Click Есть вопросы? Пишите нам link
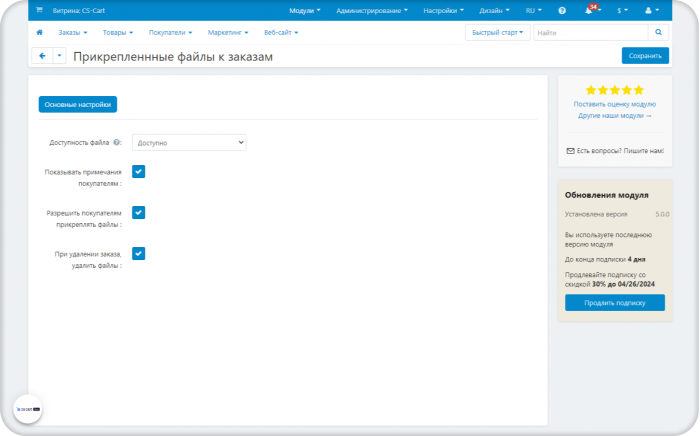Viewport: 700px width, 436px height. [x=620, y=151]
